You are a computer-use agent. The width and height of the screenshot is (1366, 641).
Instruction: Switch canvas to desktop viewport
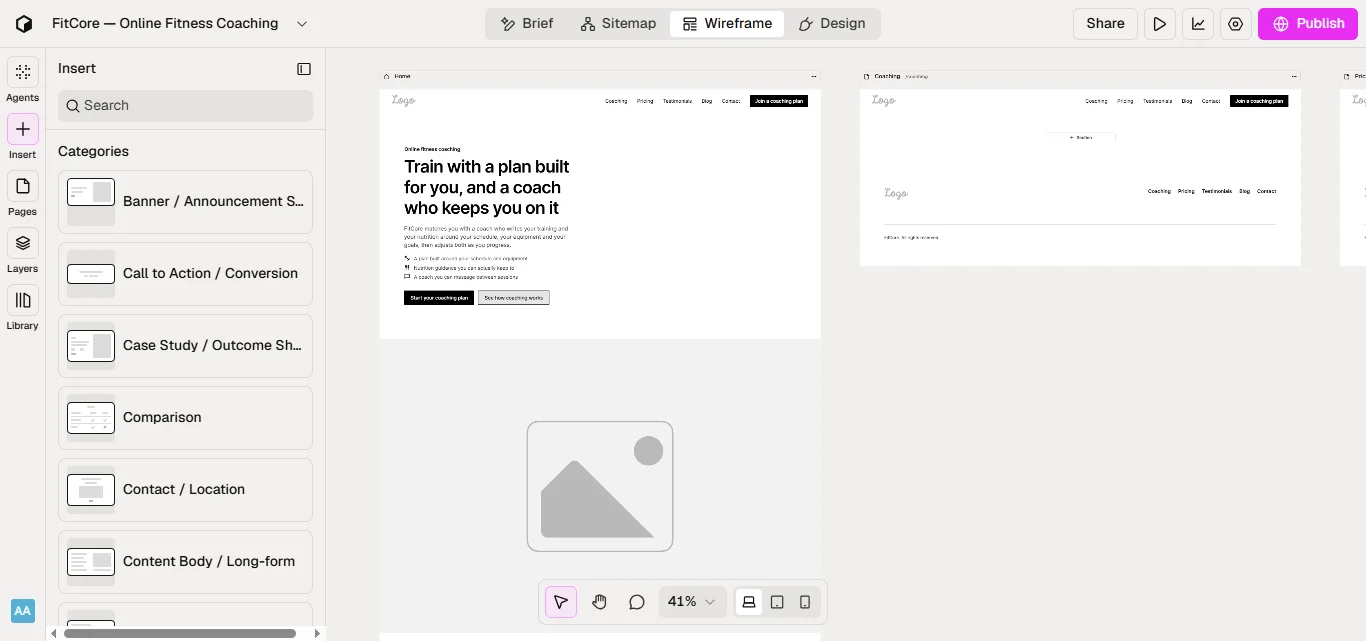pos(749,602)
